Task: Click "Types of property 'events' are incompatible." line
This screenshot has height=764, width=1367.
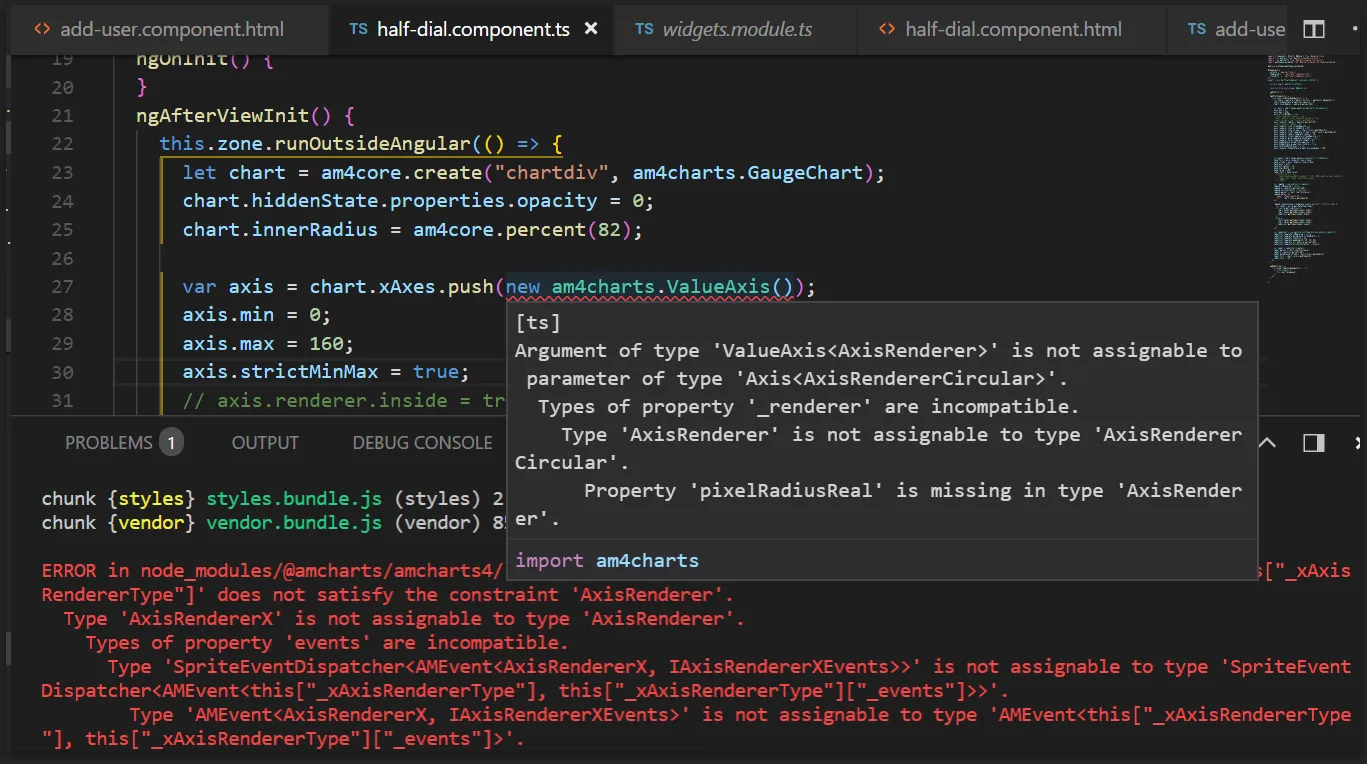Action: (327, 642)
